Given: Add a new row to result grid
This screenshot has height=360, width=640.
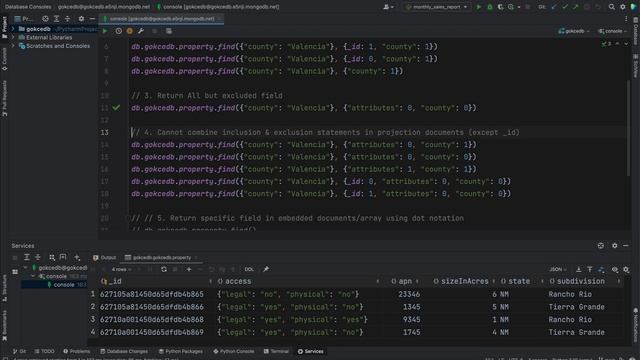Looking at the screenshot, I should [x=189, y=269].
